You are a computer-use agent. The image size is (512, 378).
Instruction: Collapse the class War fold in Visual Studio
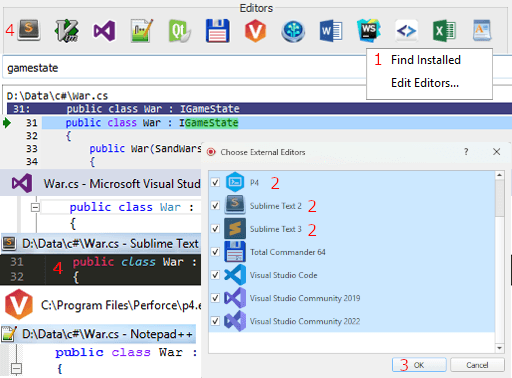[x=35, y=207]
